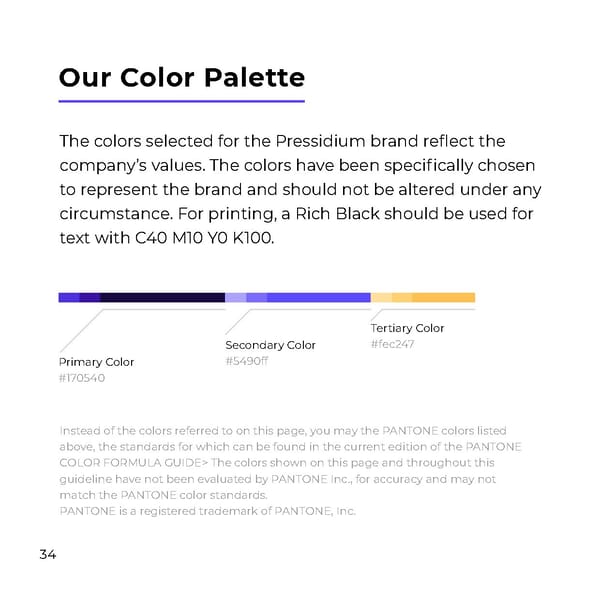Click the 'Primary Color' label
Viewport: 600px width, 600px height.
click(96, 362)
